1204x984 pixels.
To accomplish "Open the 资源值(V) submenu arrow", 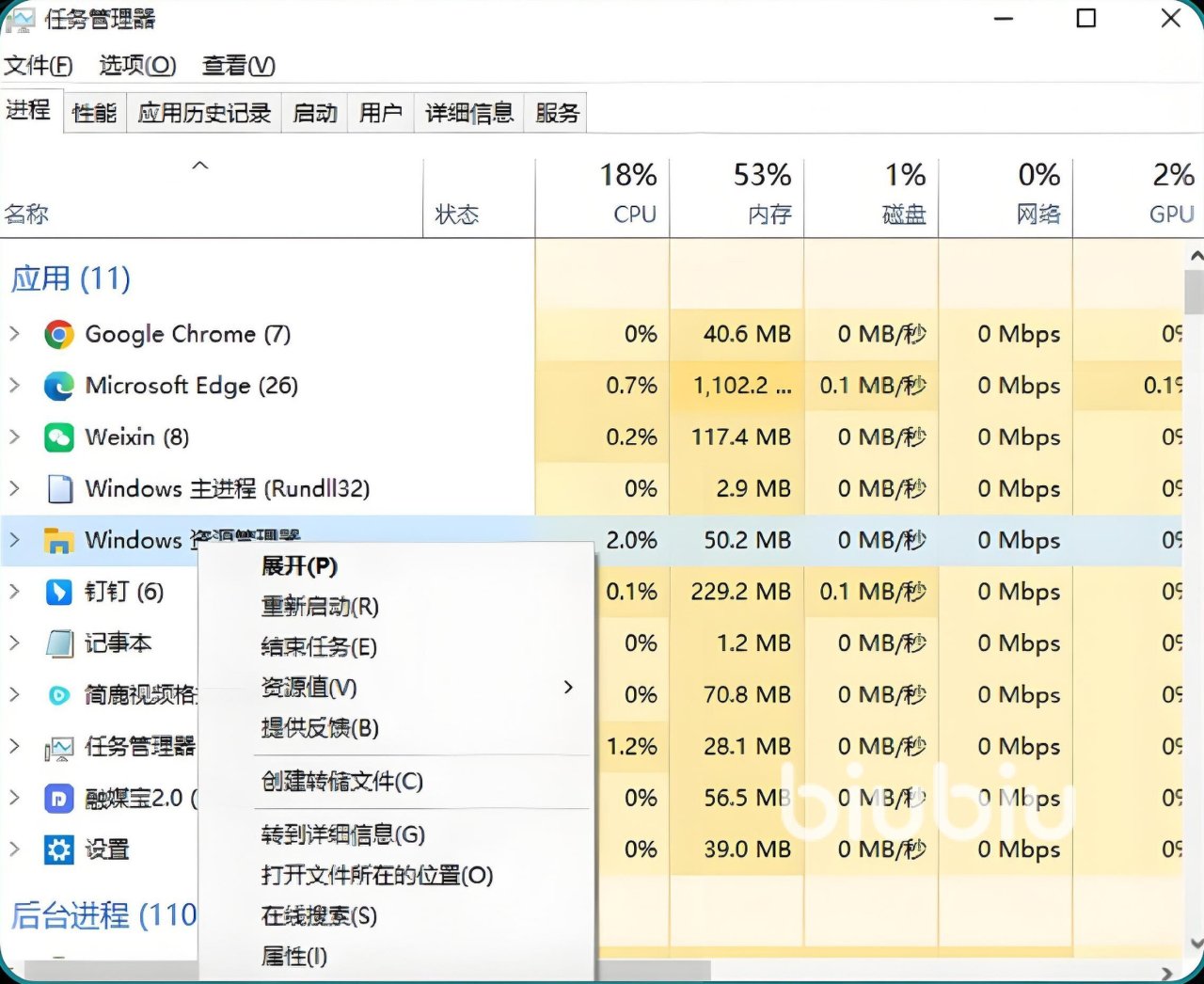I will point(568,688).
